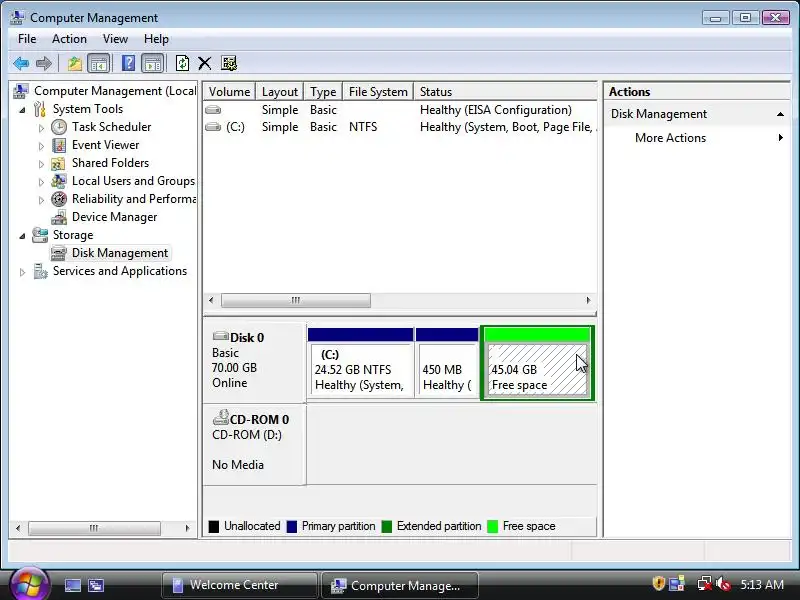Expand the Services and Applications node
Image resolution: width=800 pixels, height=600 pixels.
coord(22,272)
